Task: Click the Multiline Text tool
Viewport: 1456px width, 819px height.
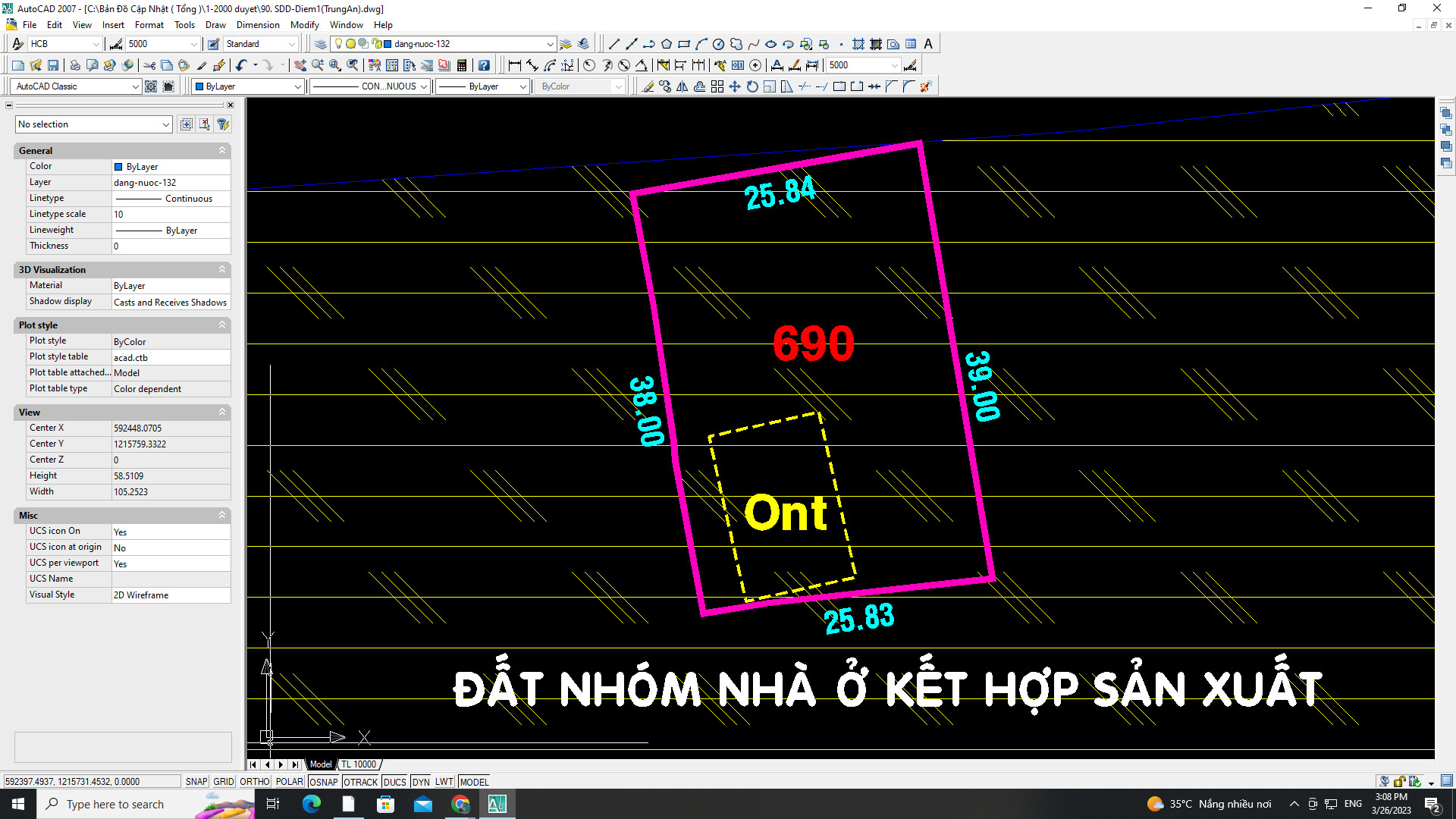Action: coord(927,44)
